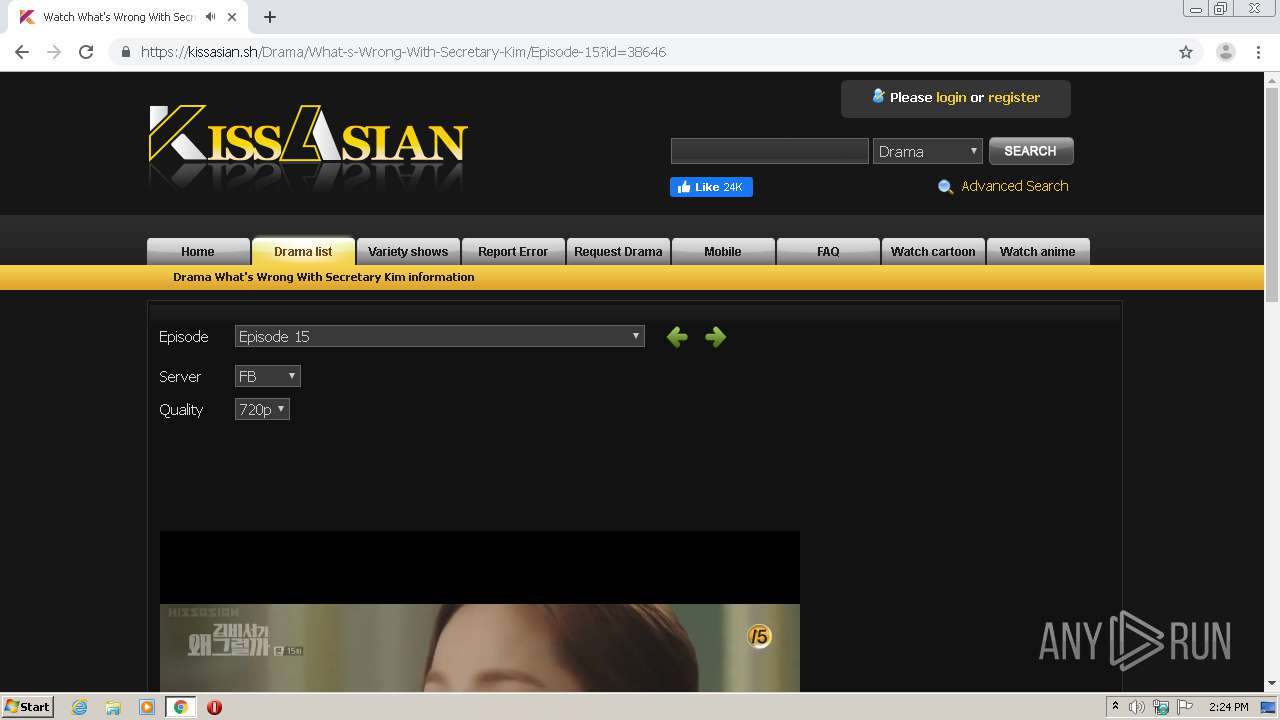Open Request Drama tab

coord(618,251)
